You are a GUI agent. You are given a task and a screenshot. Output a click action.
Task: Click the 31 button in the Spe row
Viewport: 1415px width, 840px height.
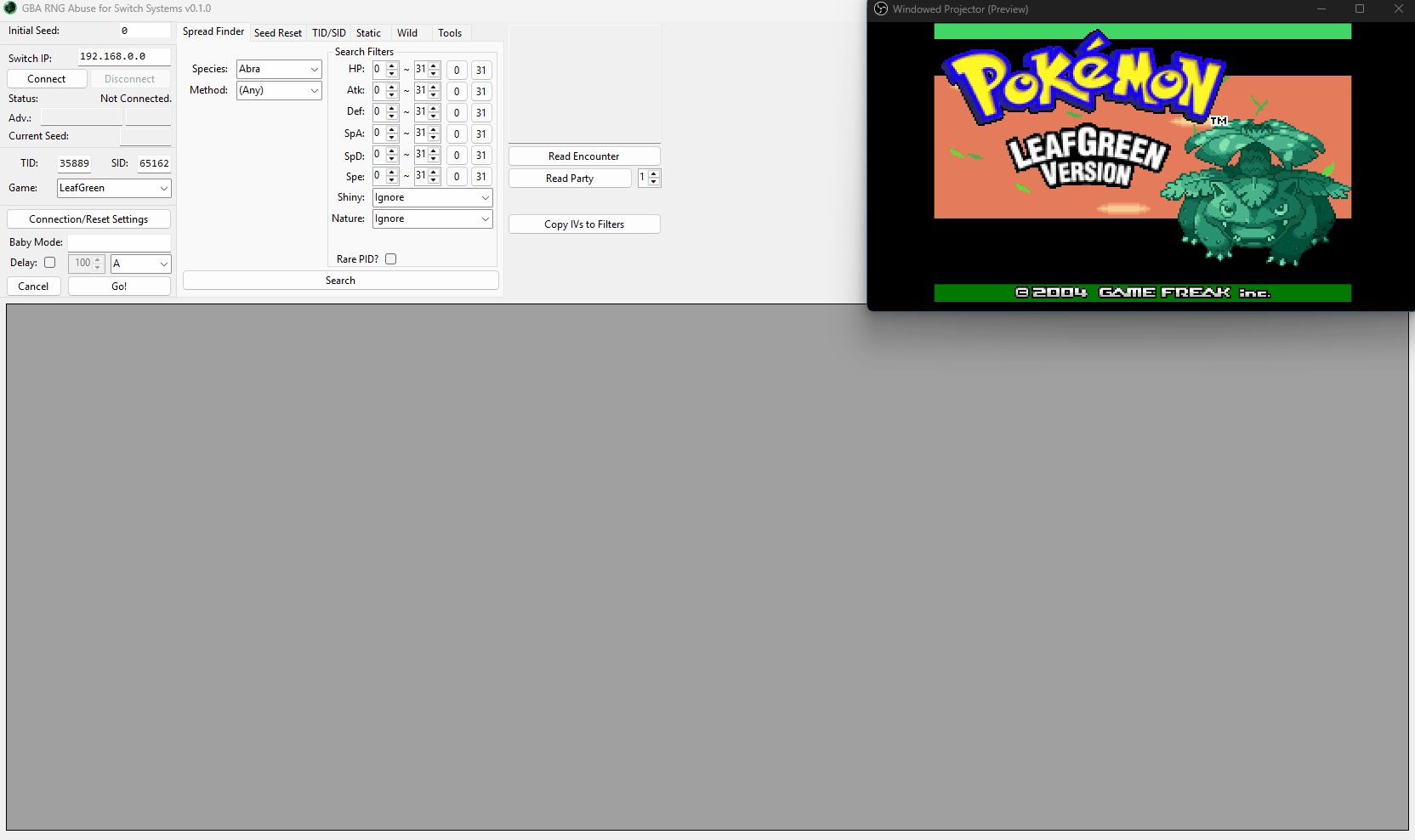click(481, 177)
